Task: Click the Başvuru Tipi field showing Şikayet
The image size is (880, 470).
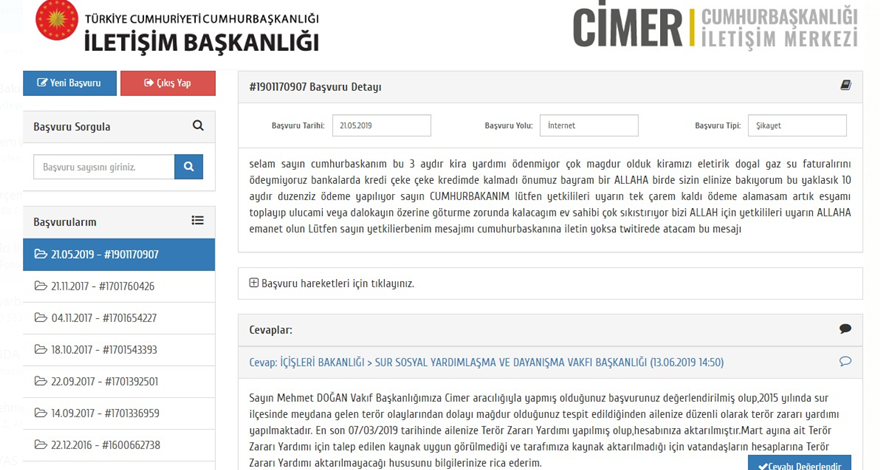Action: (798, 126)
